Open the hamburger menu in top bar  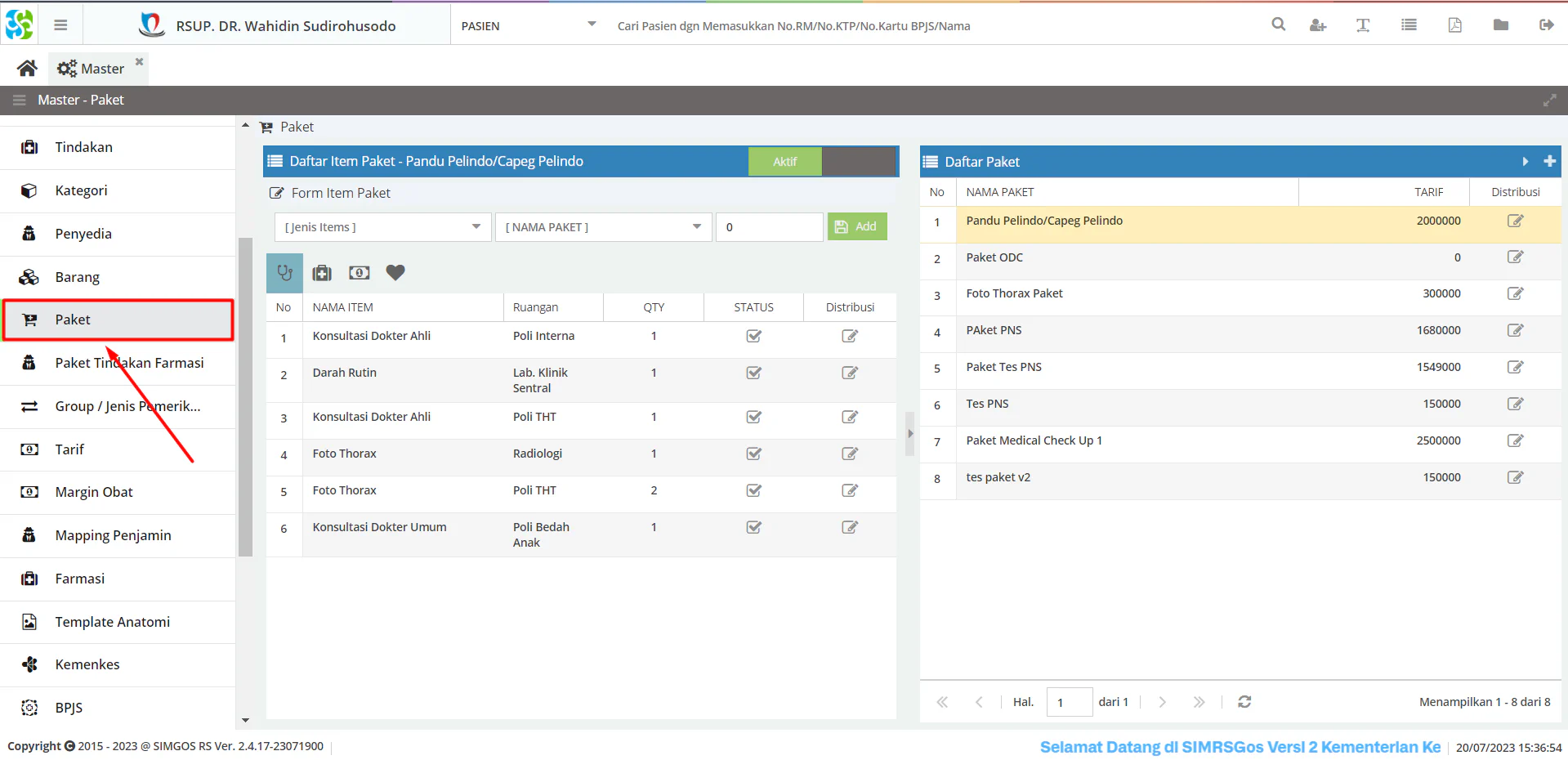(x=60, y=25)
